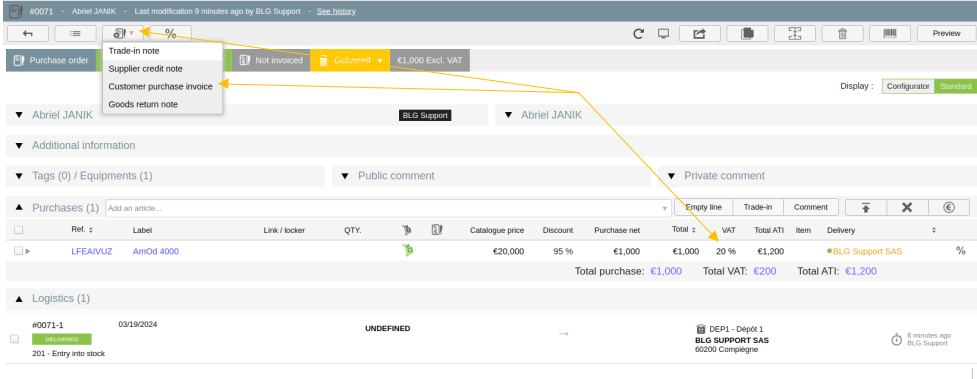Click the BLG Support SAS delivery link
The width and height of the screenshot is (977, 379).
tap(867, 251)
